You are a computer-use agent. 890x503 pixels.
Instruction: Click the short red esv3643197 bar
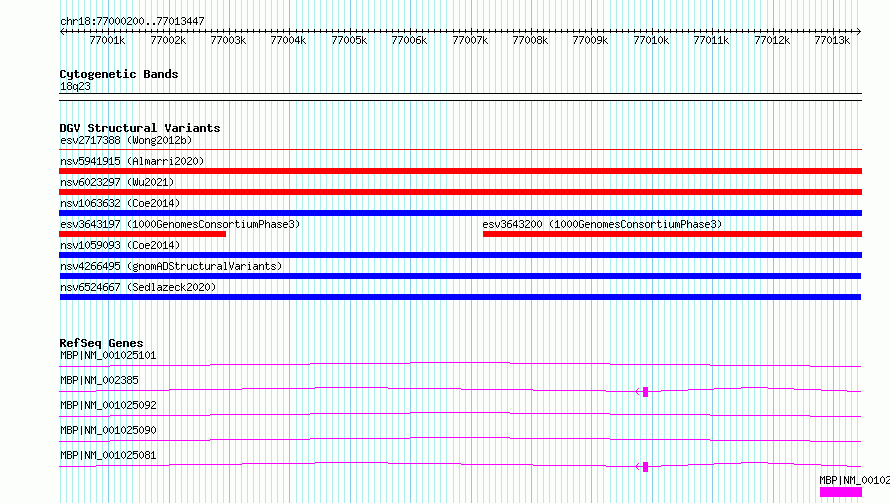[x=142, y=234]
